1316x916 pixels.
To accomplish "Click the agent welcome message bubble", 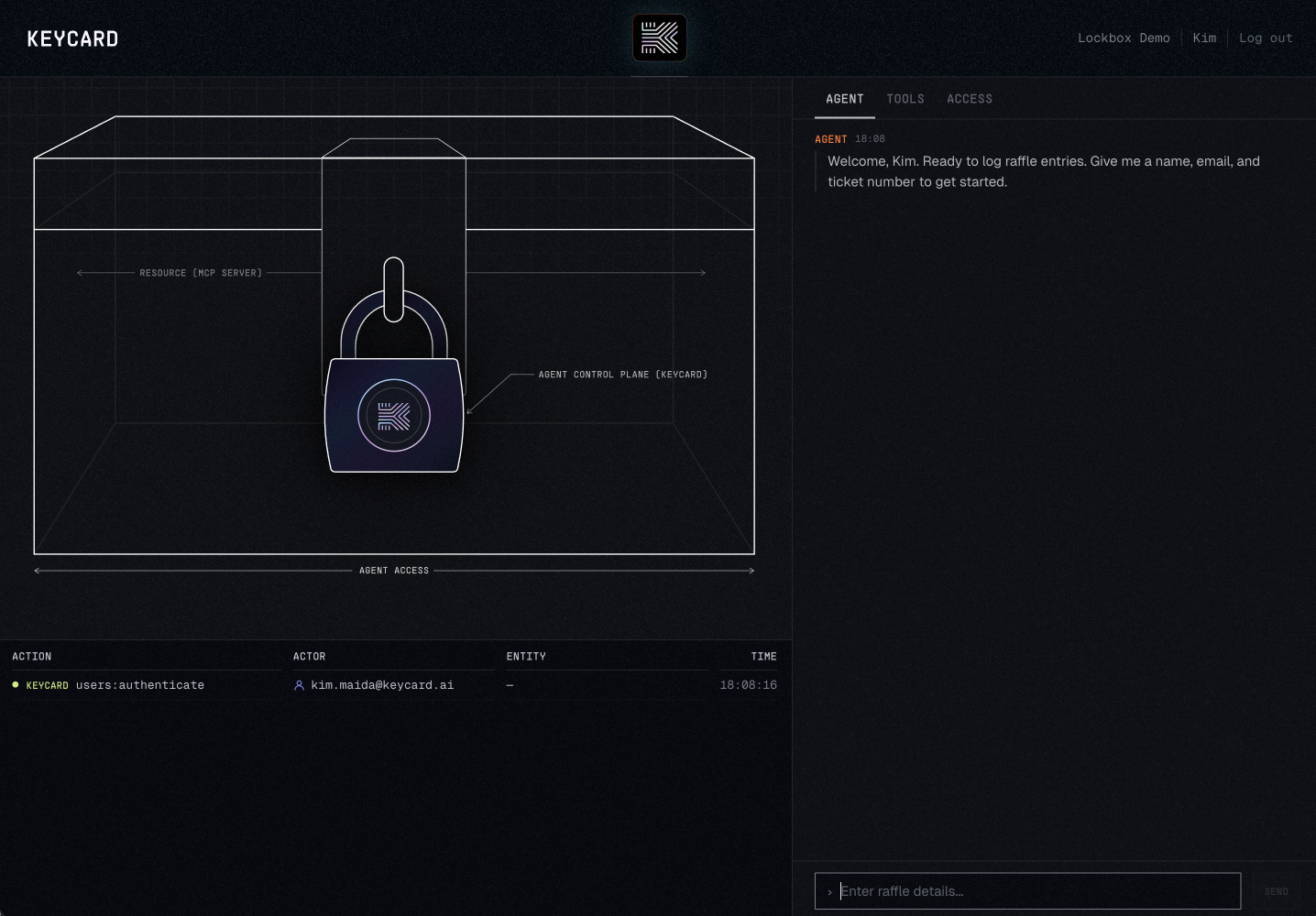I will [x=1045, y=170].
